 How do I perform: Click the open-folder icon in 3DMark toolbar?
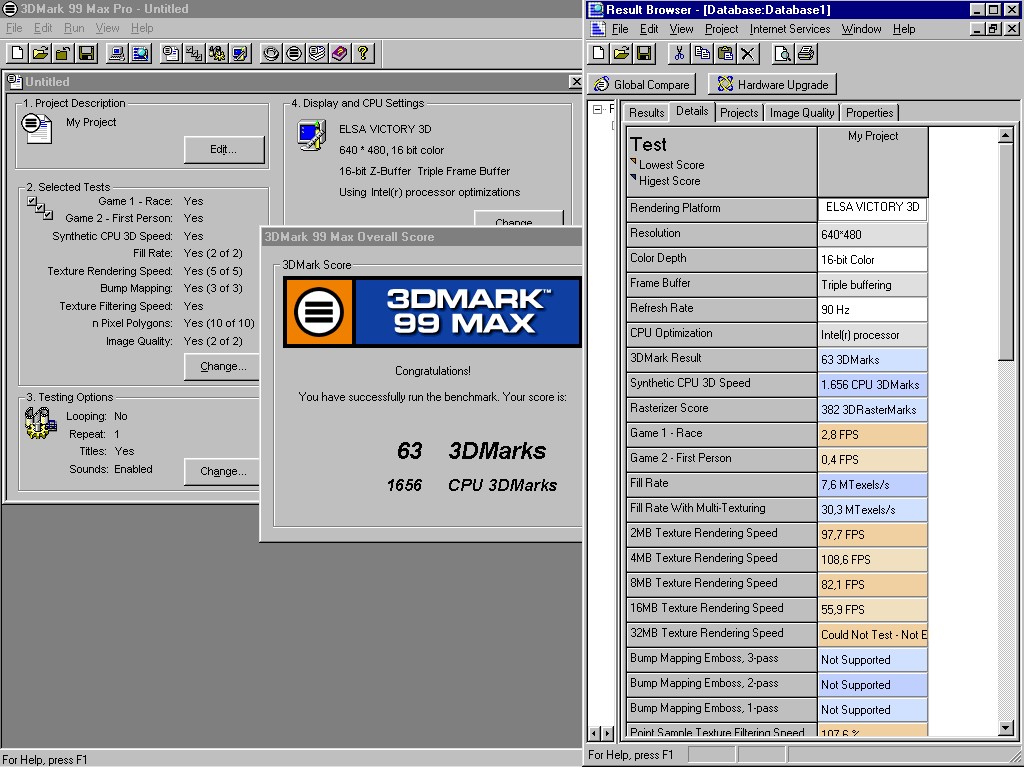click(x=40, y=54)
